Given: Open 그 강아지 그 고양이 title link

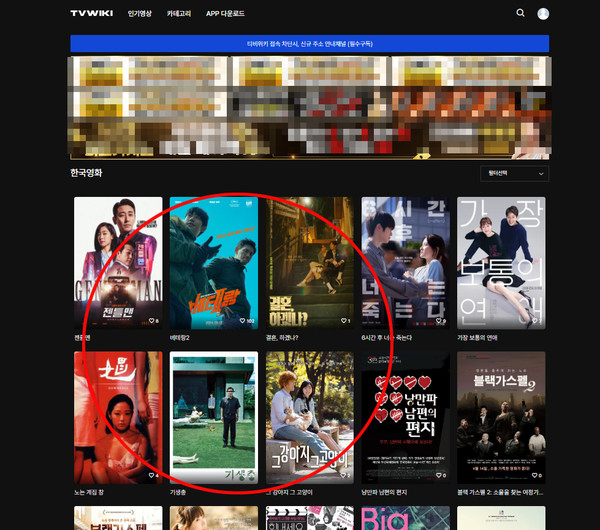Looking at the screenshot, I should click(x=289, y=492).
